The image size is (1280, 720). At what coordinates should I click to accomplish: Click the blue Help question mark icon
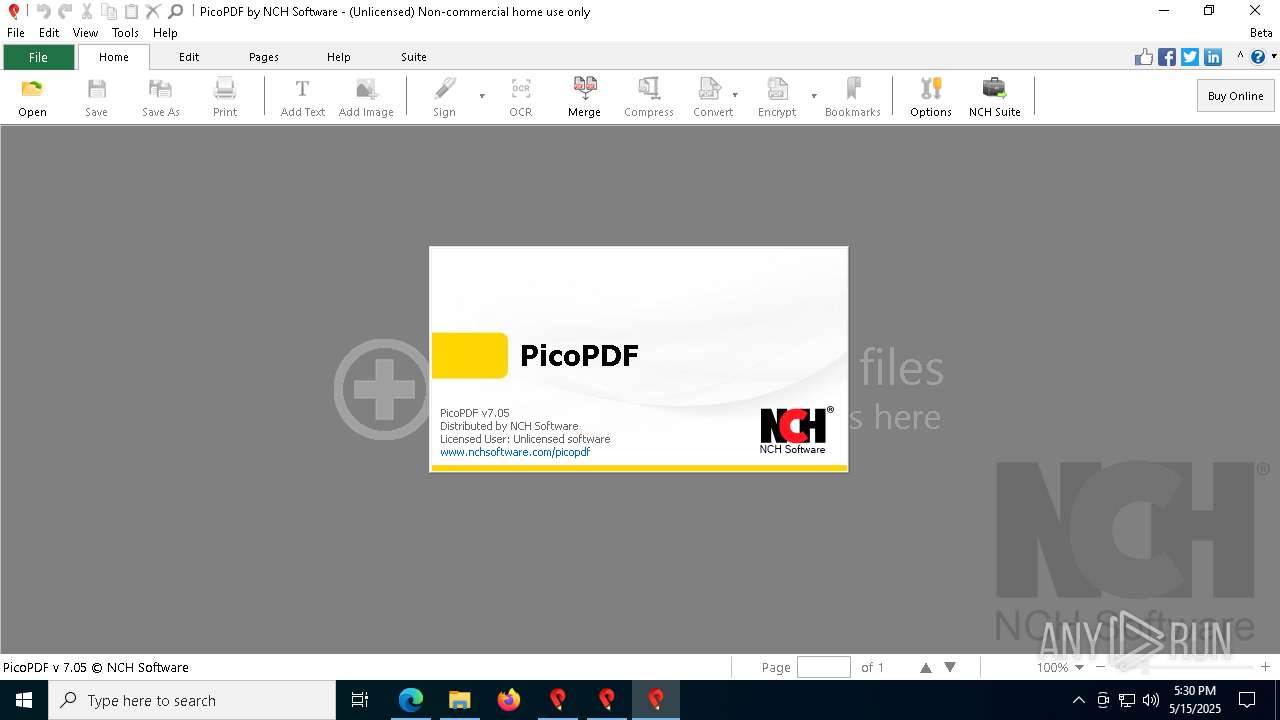click(1258, 57)
